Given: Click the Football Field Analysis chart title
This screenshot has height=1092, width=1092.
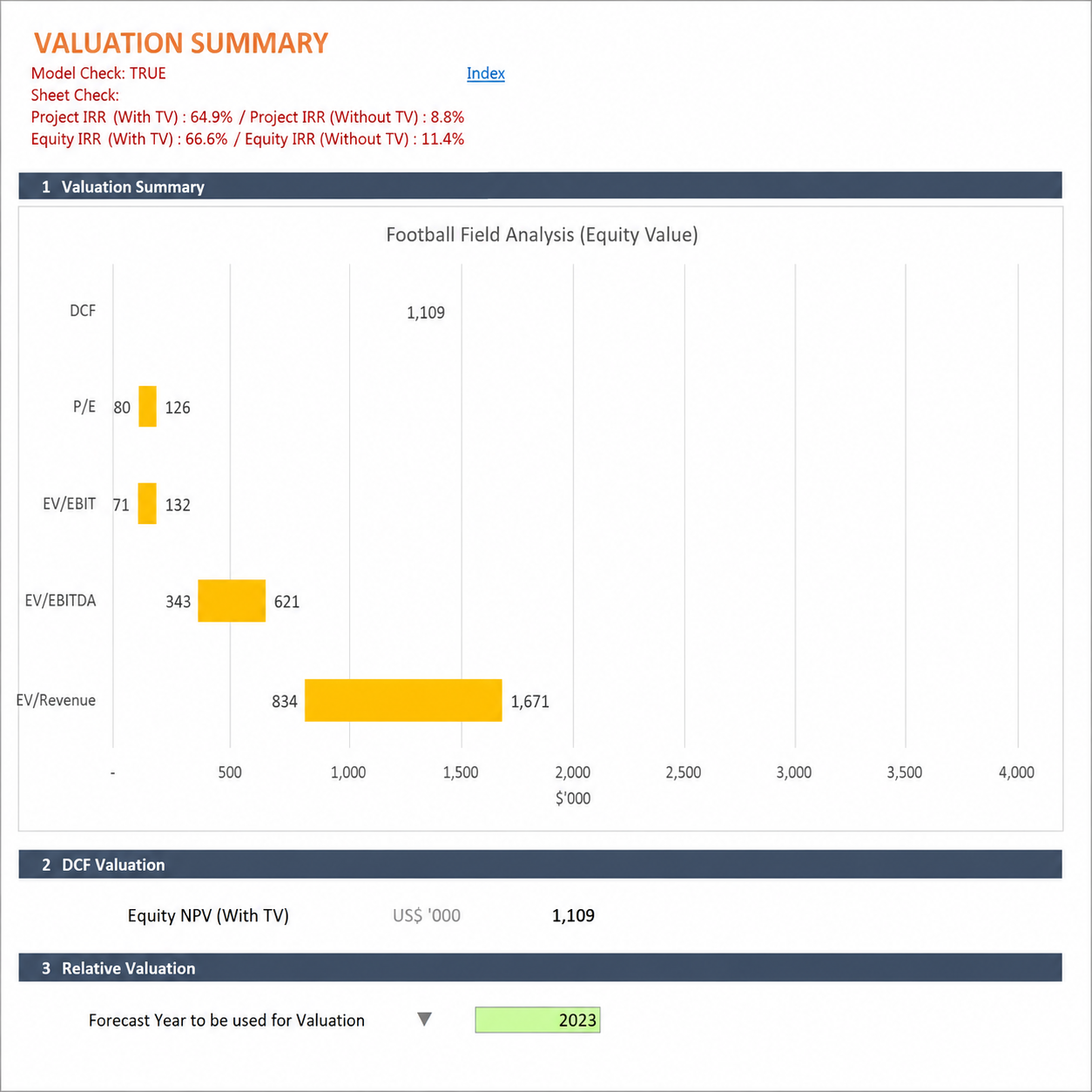Looking at the screenshot, I should (542, 234).
